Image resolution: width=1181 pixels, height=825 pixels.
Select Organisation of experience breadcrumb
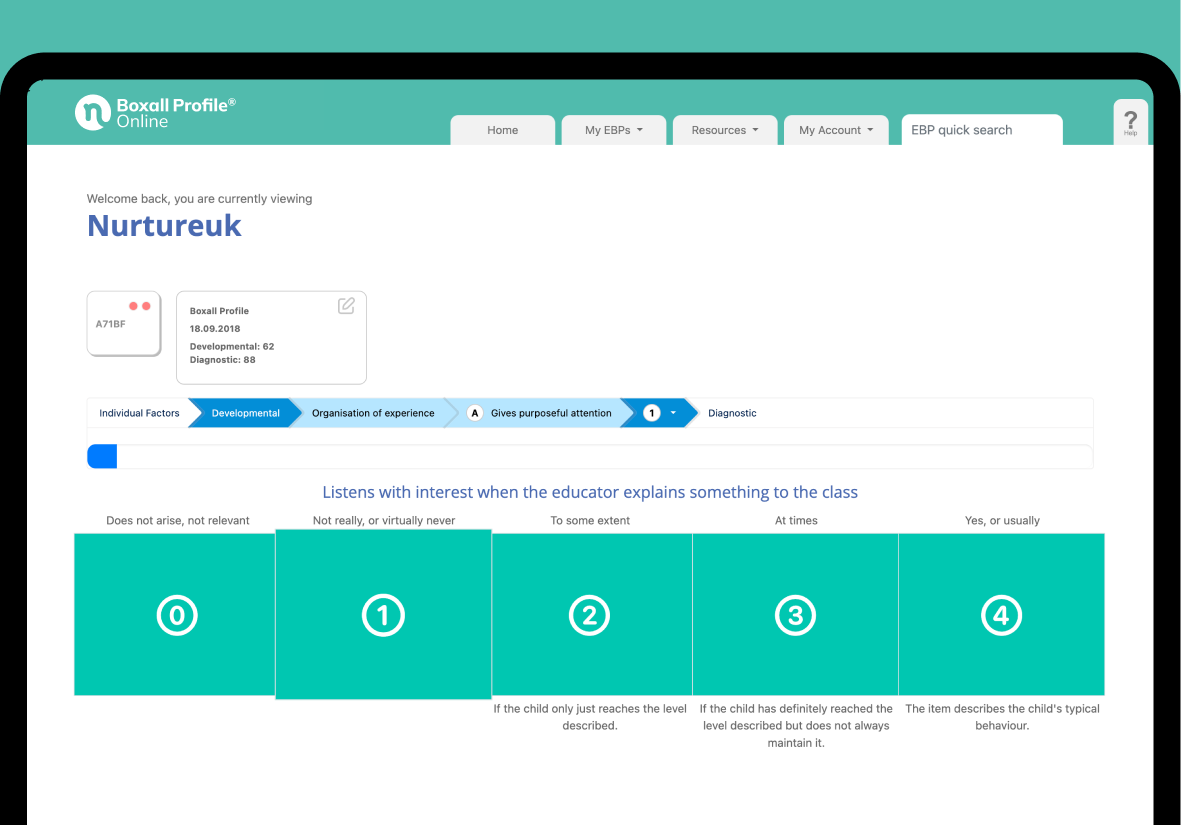pos(373,413)
